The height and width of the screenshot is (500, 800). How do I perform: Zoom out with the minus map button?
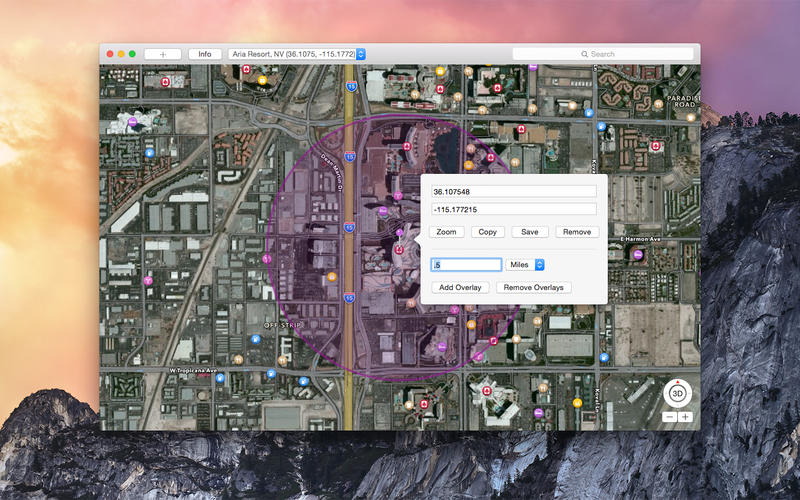[x=669, y=417]
